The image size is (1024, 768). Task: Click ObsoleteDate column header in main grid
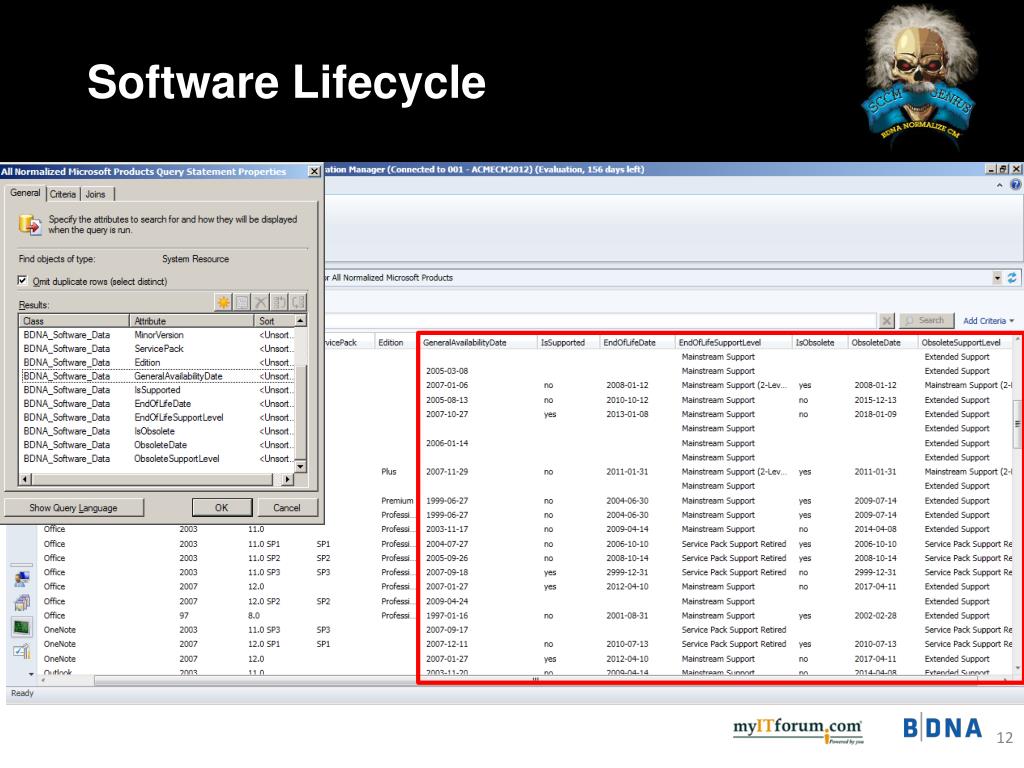click(883, 342)
